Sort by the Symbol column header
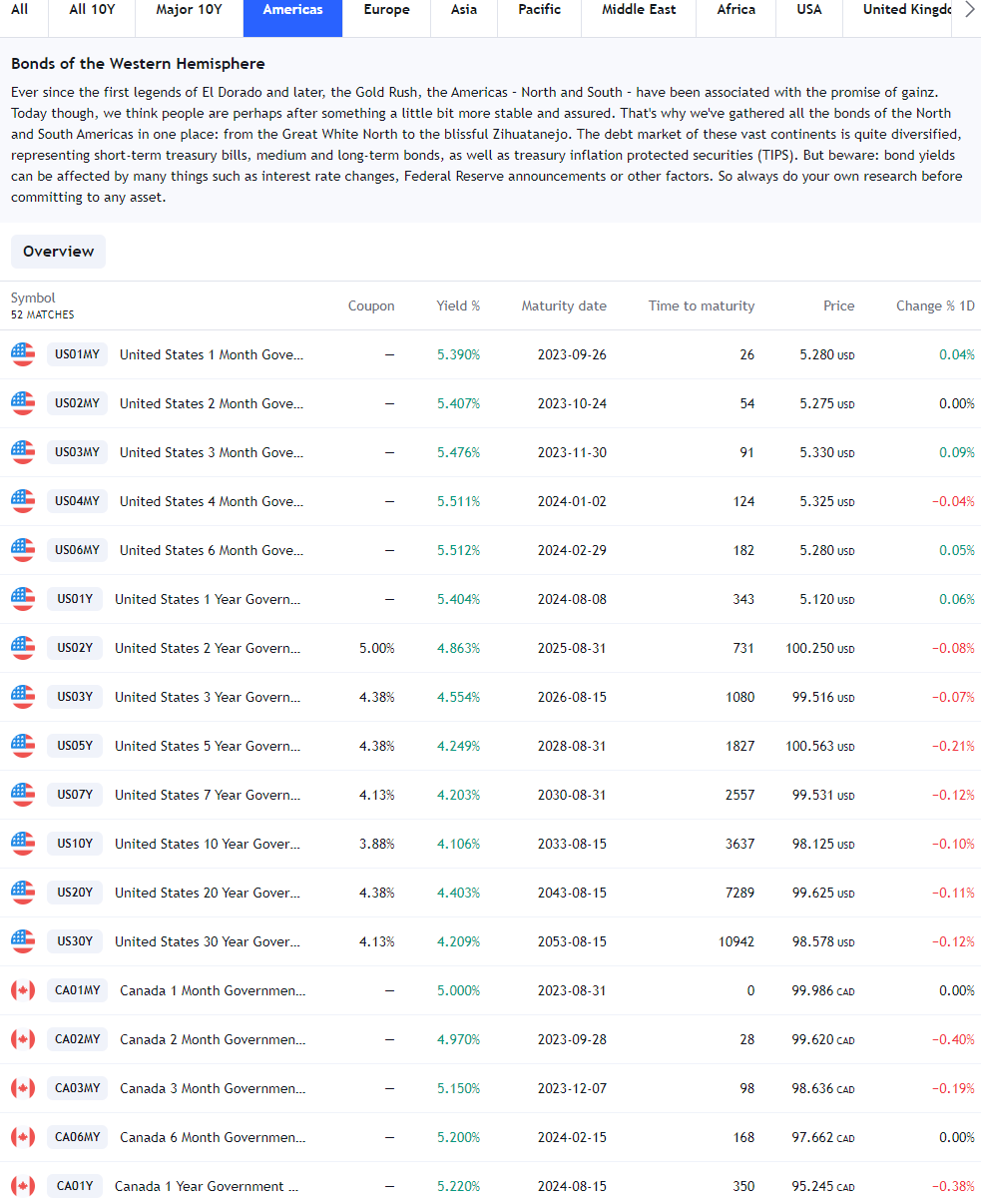This screenshot has height=1204, width=981. pos(34,298)
